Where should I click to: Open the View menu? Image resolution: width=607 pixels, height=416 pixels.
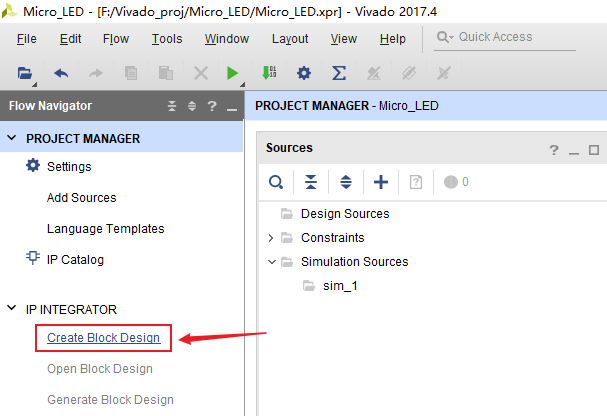coord(344,39)
